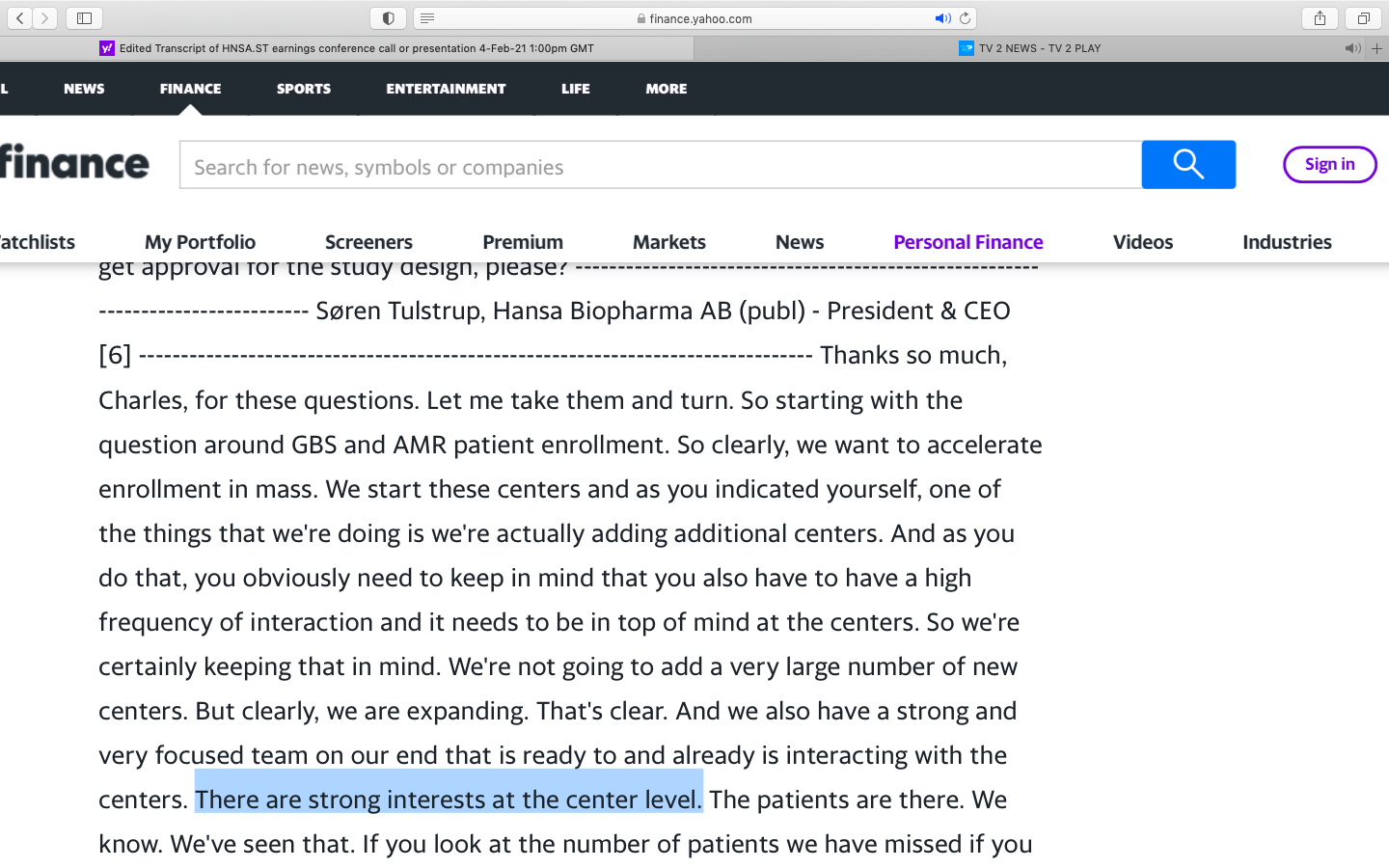
Task: Open the Share menu icon
Action: click(x=1320, y=18)
